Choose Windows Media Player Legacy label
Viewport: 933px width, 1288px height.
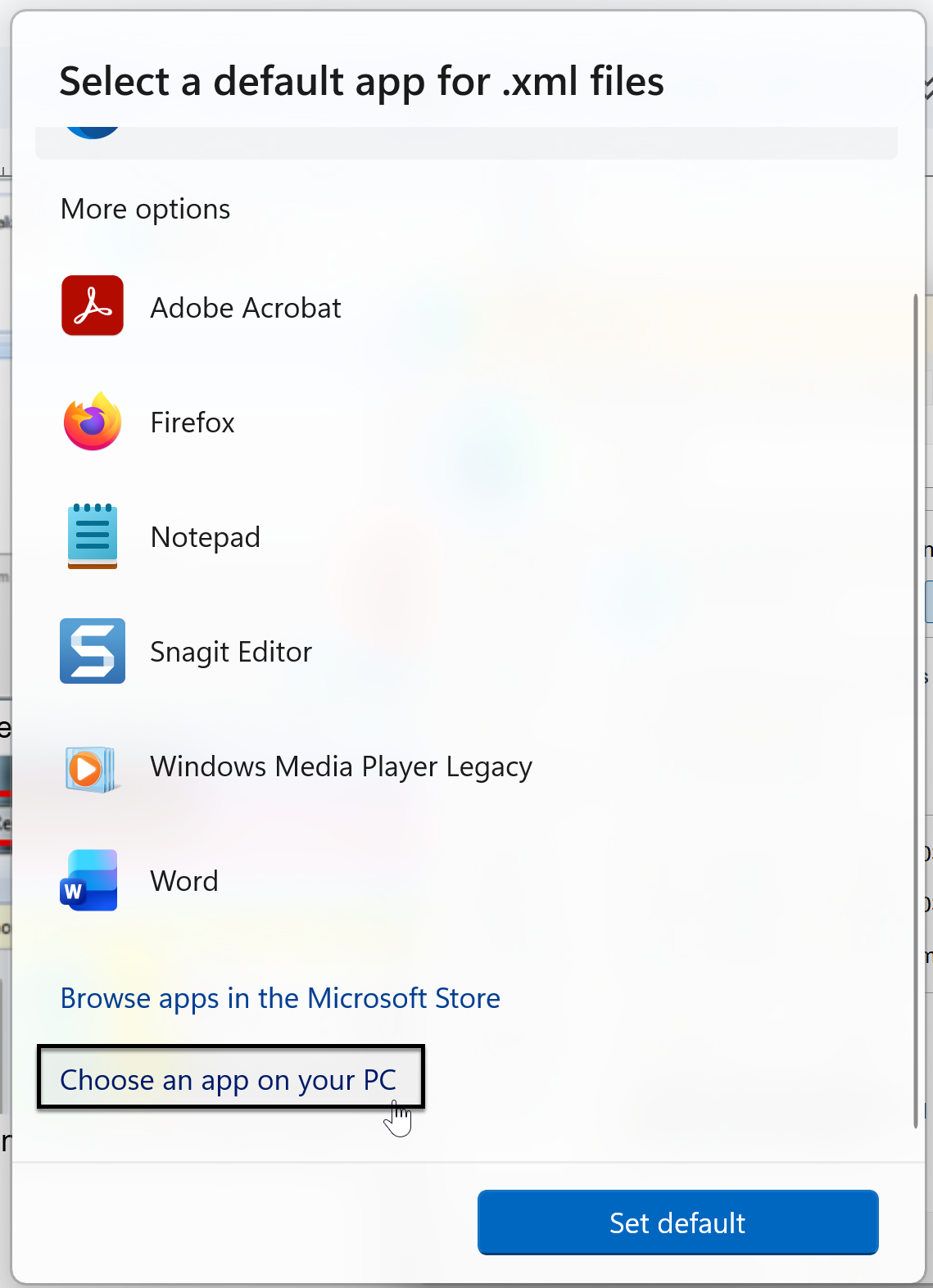point(341,766)
